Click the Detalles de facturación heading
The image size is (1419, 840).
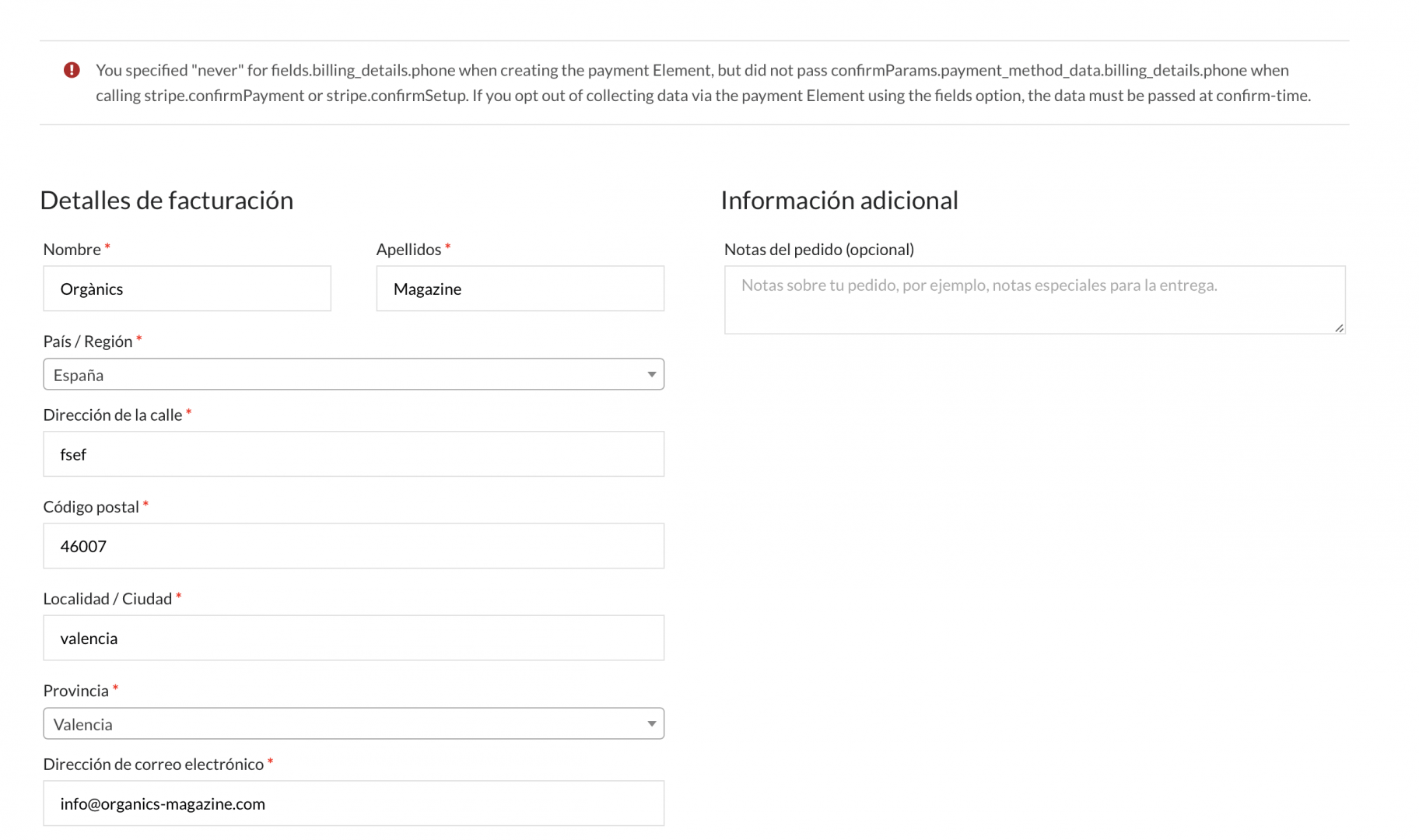click(166, 200)
